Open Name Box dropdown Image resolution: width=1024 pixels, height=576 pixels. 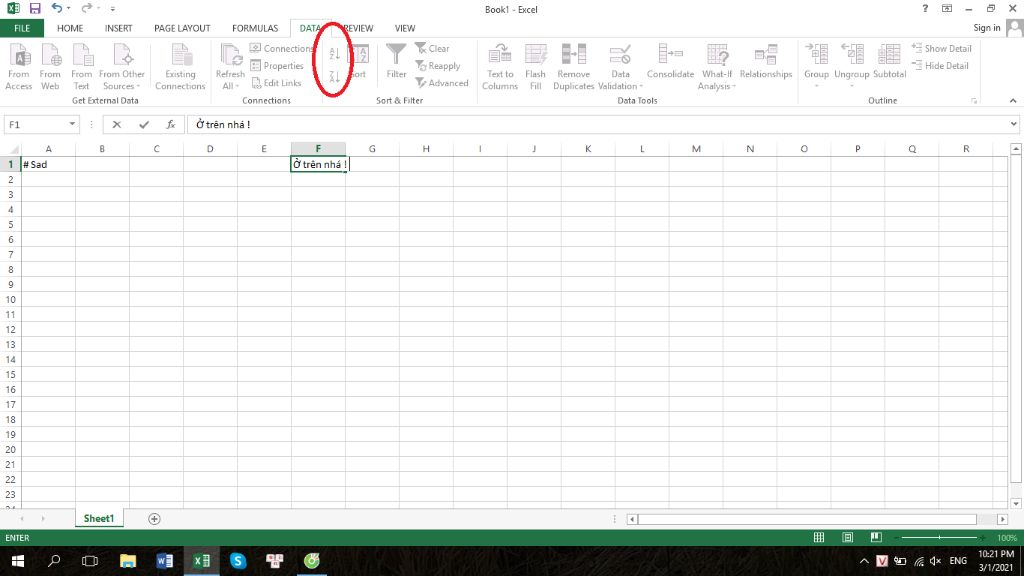pyautogui.click(x=72, y=124)
